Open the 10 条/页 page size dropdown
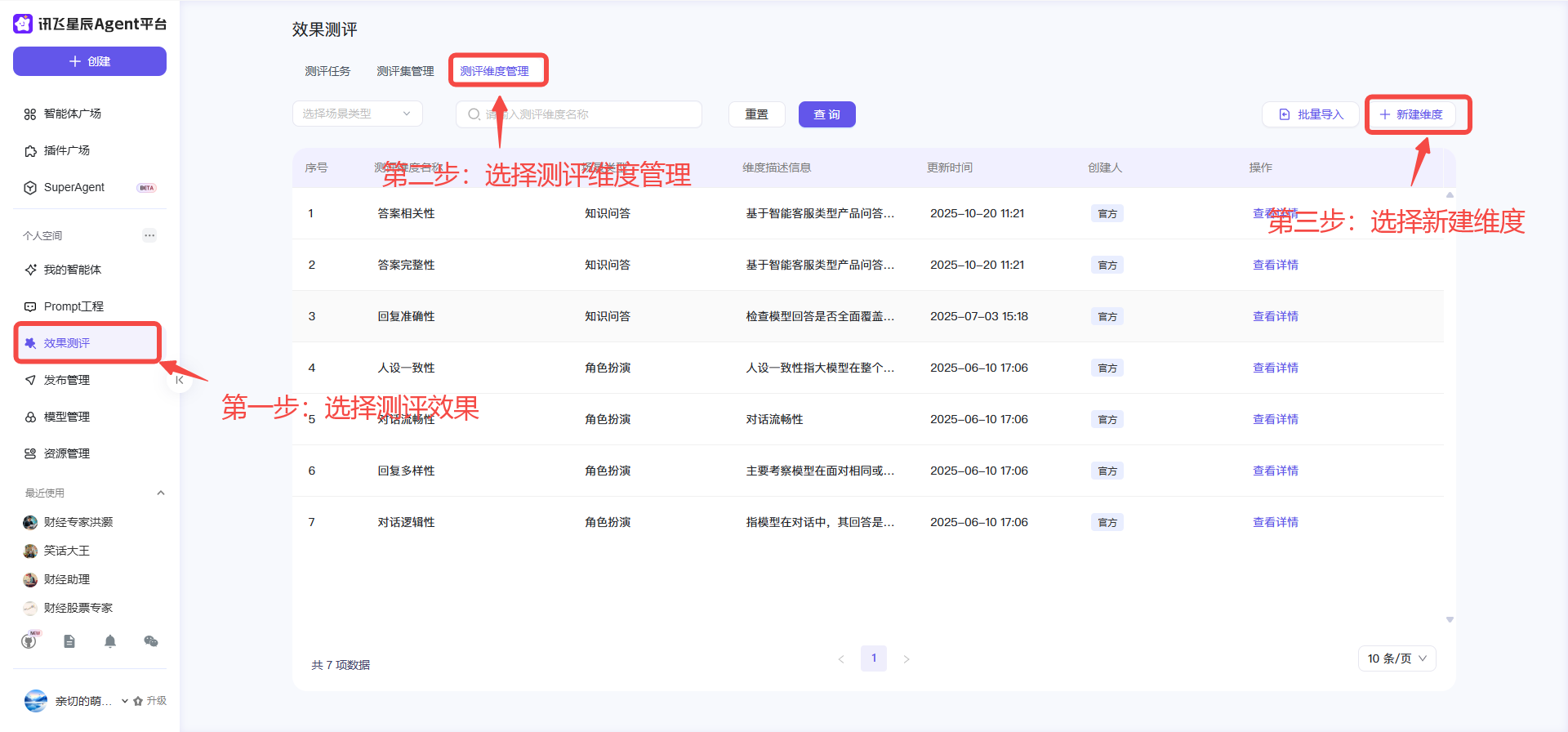 click(x=1396, y=658)
